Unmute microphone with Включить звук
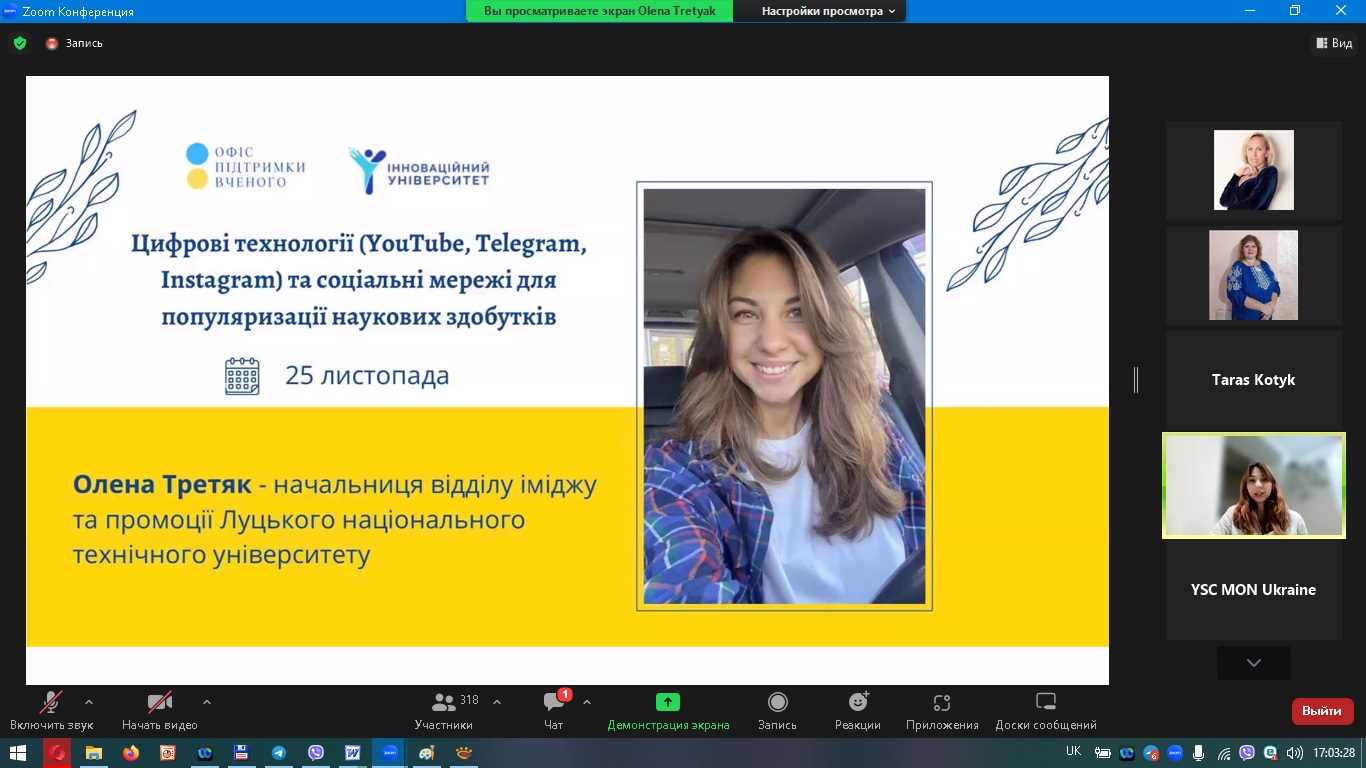Image resolution: width=1366 pixels, height=768 pixels. click(x=51, y=710)
